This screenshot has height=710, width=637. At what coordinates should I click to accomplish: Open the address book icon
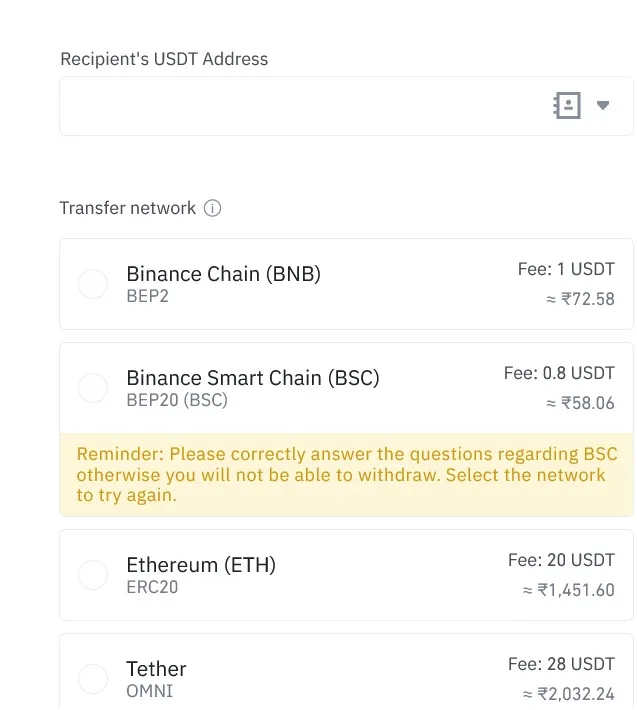[x=567, y=106]
